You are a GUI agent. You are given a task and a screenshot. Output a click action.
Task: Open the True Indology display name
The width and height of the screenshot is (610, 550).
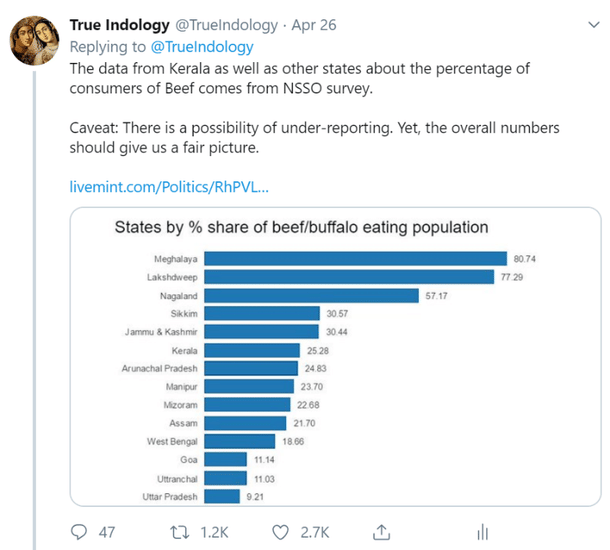[x=124, y=23]
